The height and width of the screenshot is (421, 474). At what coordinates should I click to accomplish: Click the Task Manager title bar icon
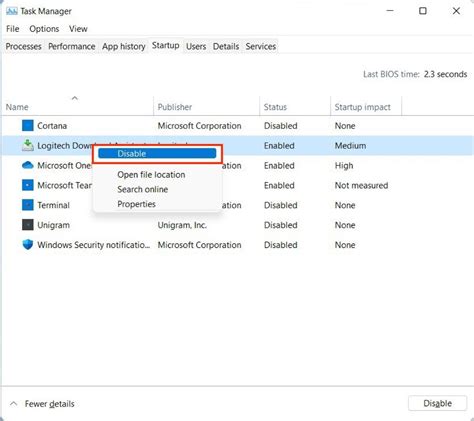click(12, 11)
